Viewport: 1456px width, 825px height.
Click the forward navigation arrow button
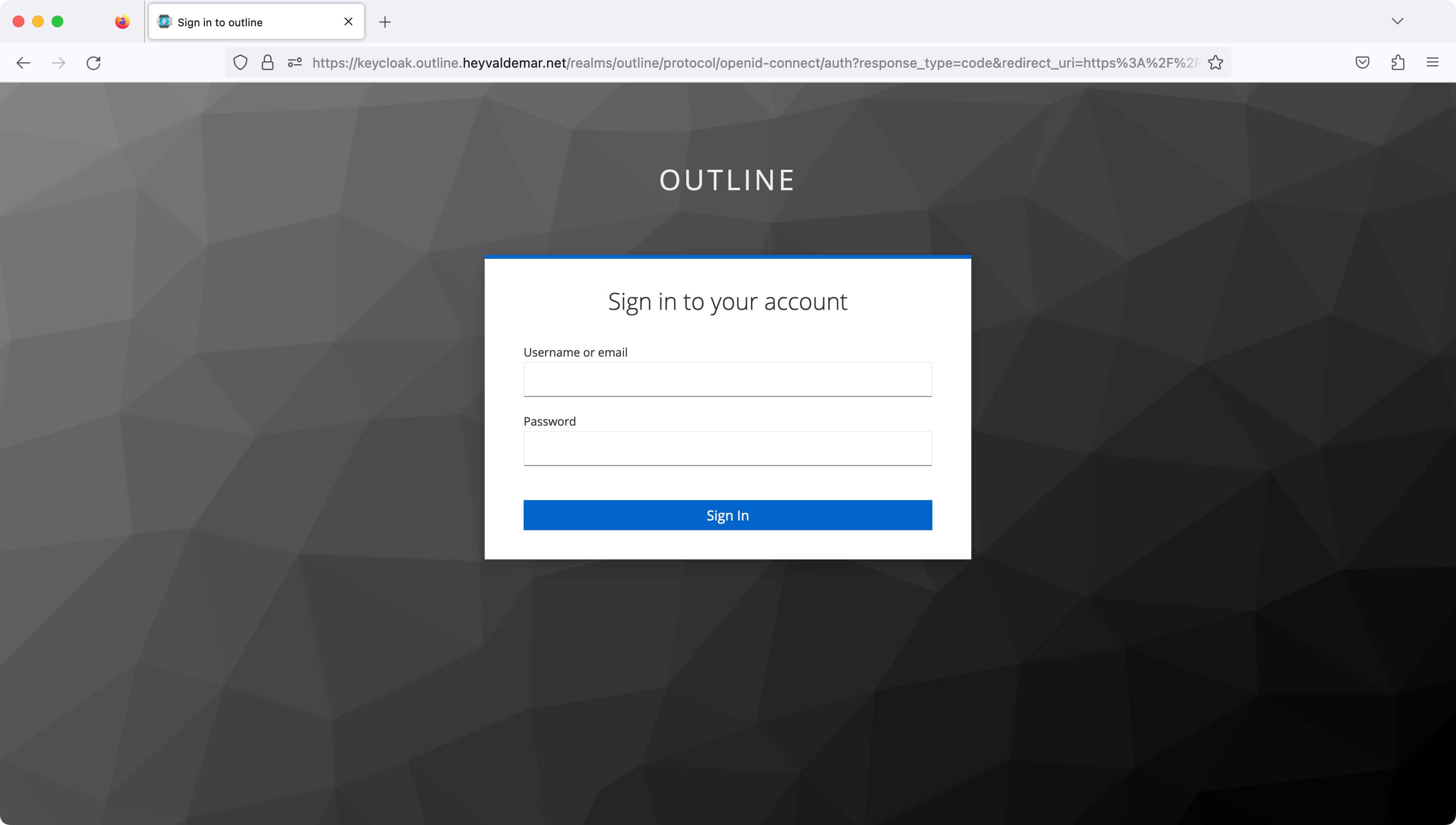pos(57,62)
